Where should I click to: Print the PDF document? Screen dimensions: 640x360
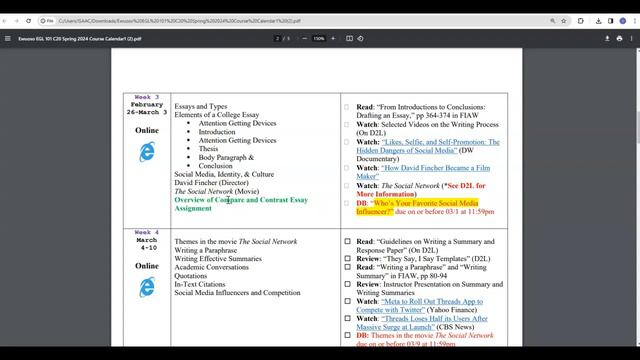pos(620,39)
